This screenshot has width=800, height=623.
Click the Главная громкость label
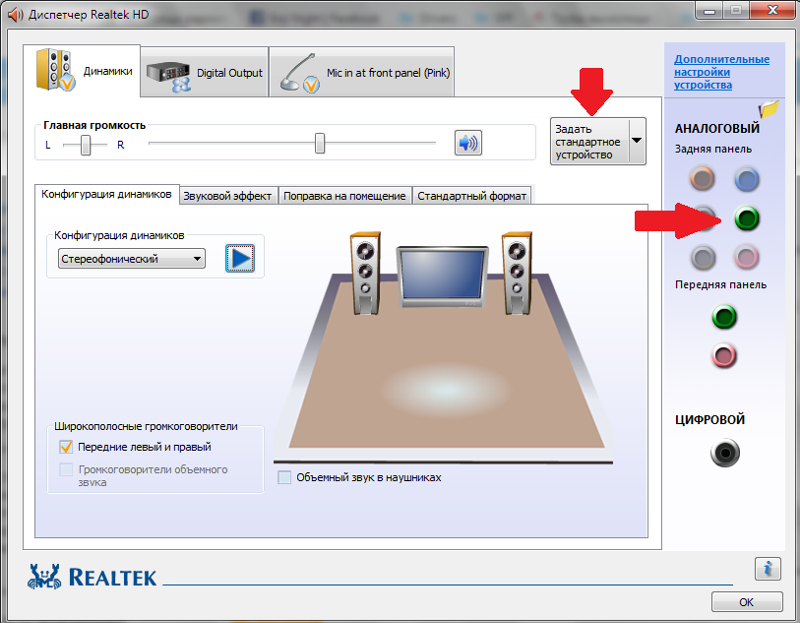point(94,125)
